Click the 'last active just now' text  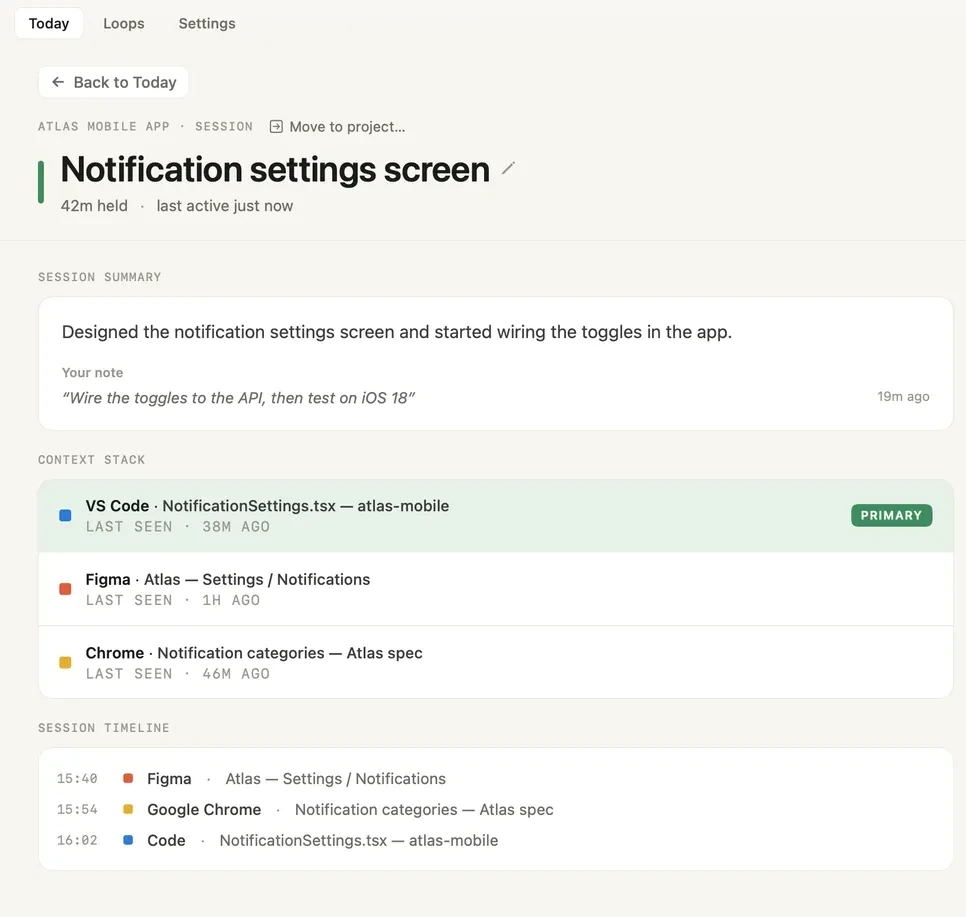point(224,206)
